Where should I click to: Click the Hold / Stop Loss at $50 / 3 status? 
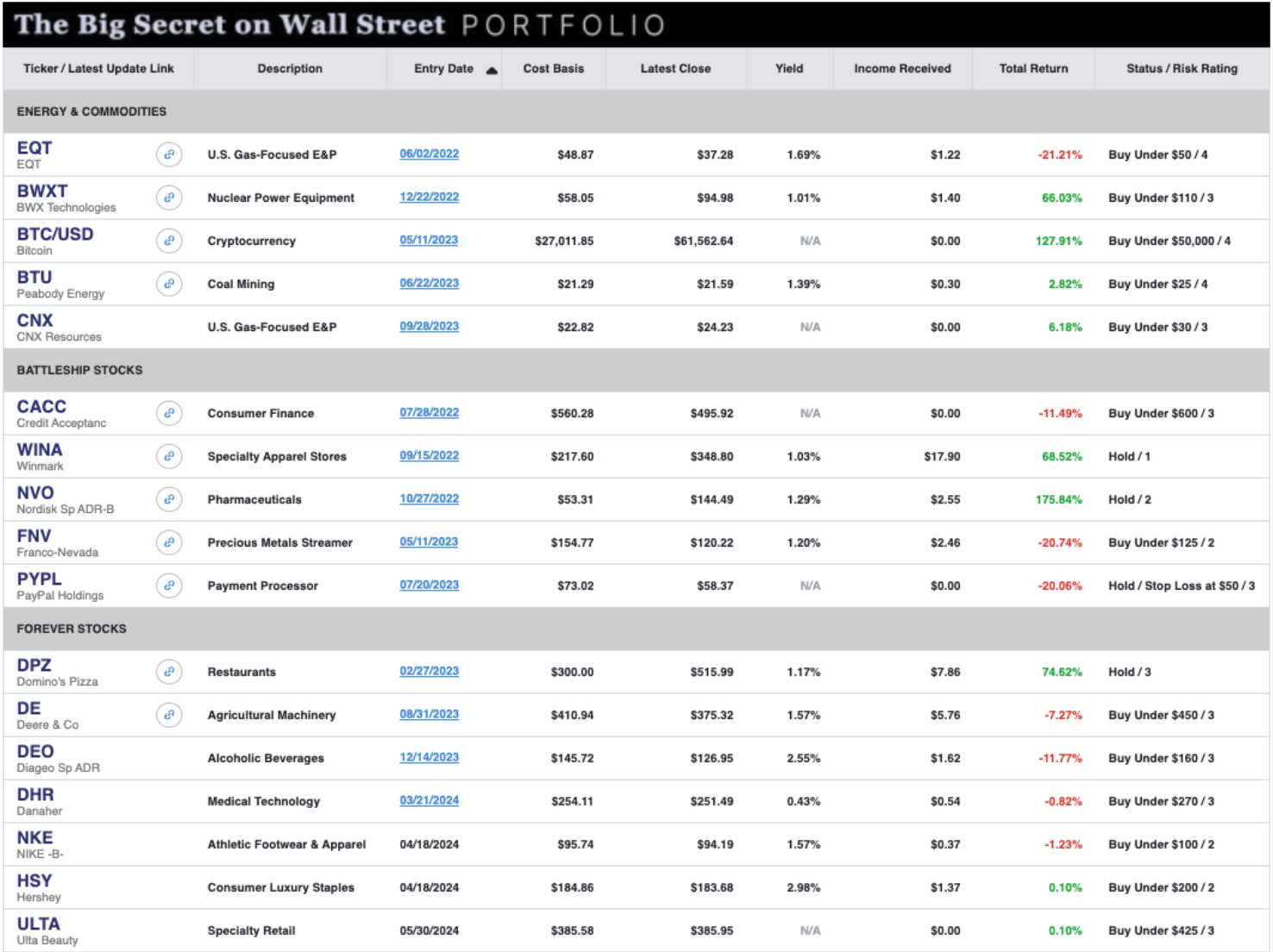(1182, 586)
